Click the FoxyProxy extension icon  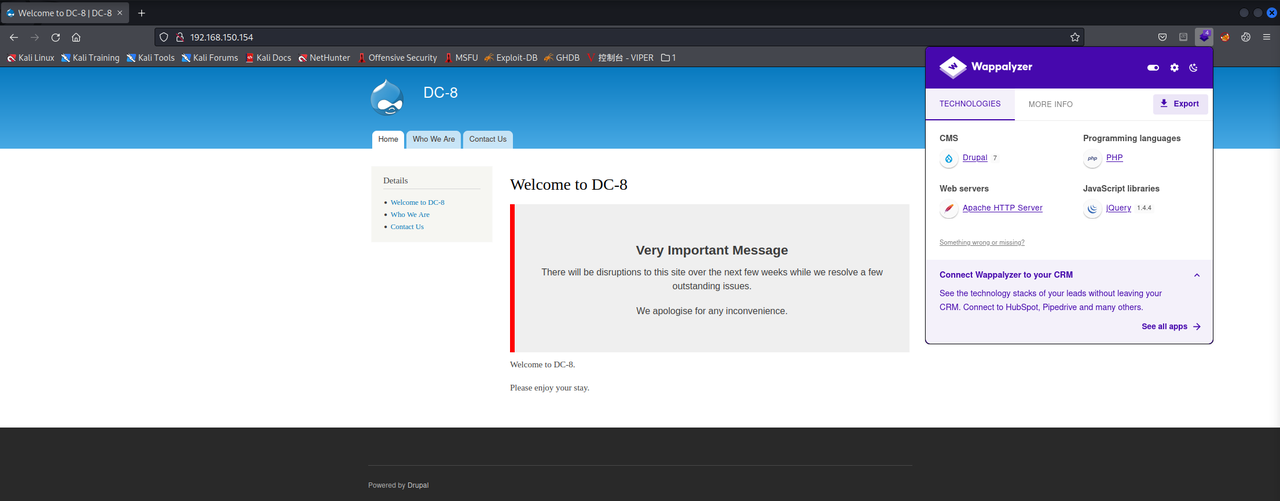(x=1225, y=37)
